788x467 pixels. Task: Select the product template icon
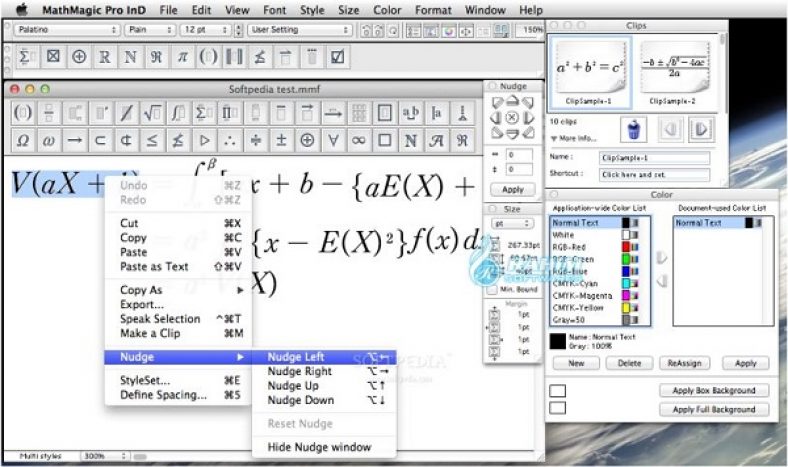click(230, 113)
